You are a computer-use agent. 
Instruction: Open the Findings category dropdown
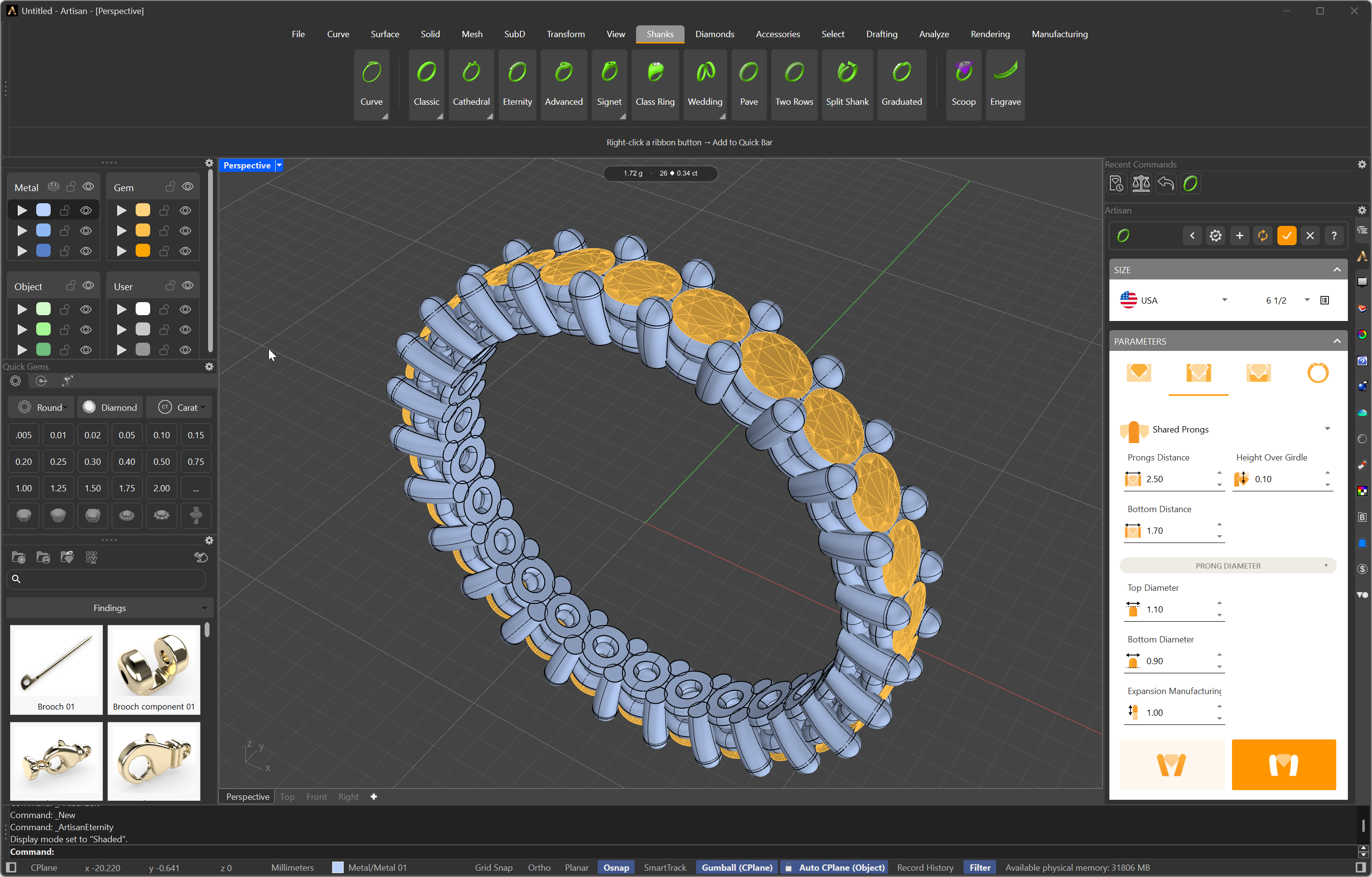pos(110,608)
